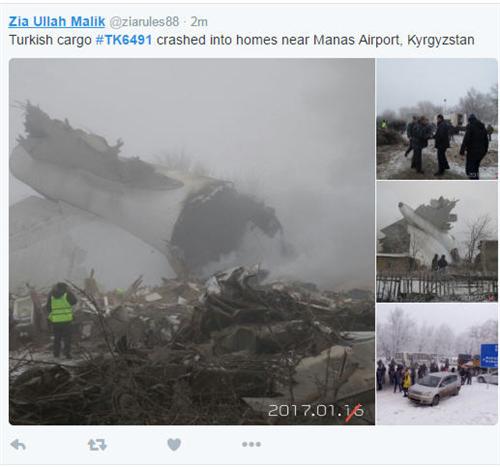The width and height of the screenshot is (500, 467).
Task: Retweet this post using the retweet icon
Action: pos(97,445)
